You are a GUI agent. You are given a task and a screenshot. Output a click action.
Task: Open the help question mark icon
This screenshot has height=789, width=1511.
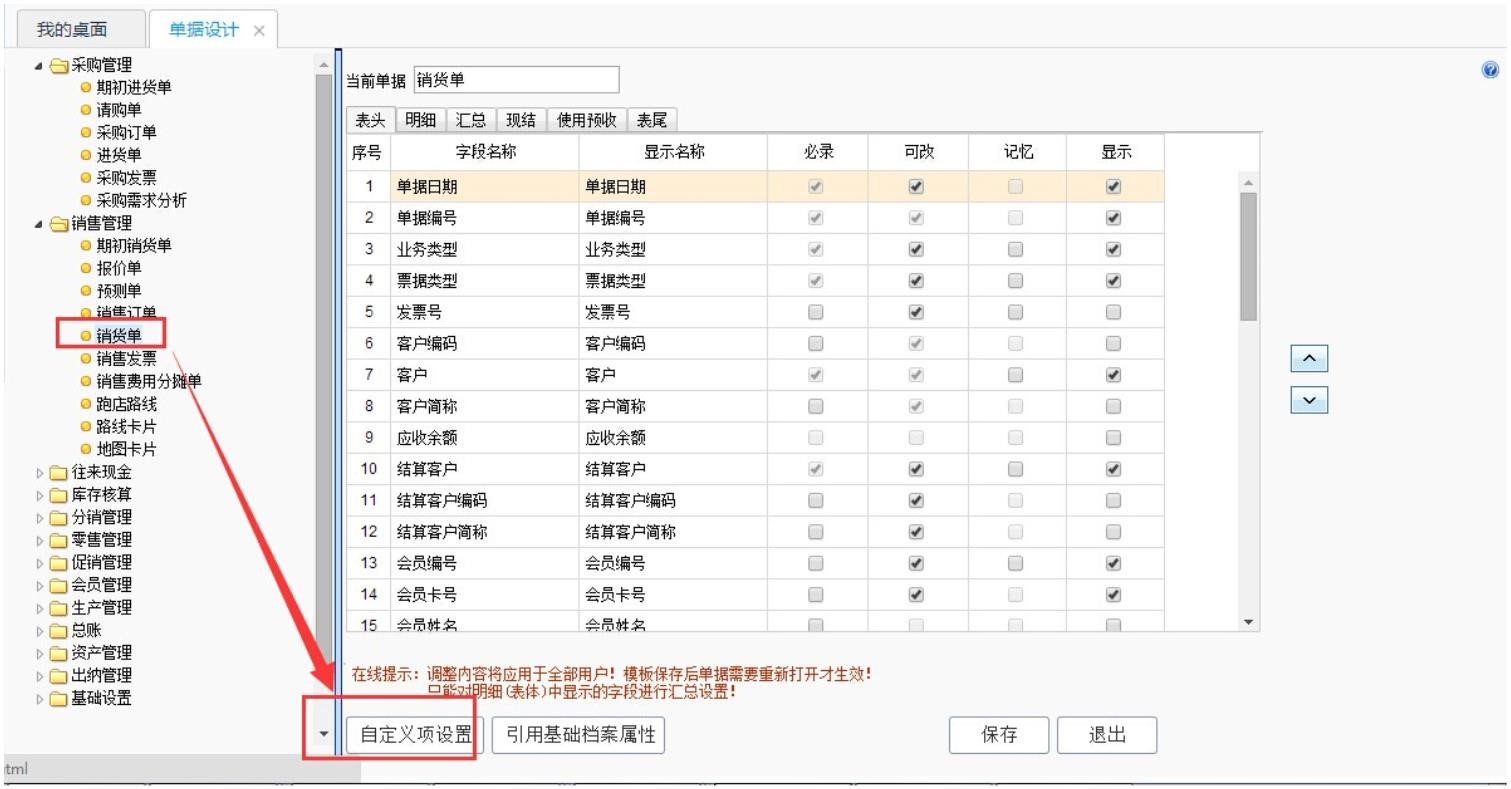(x=1492, y=68)
